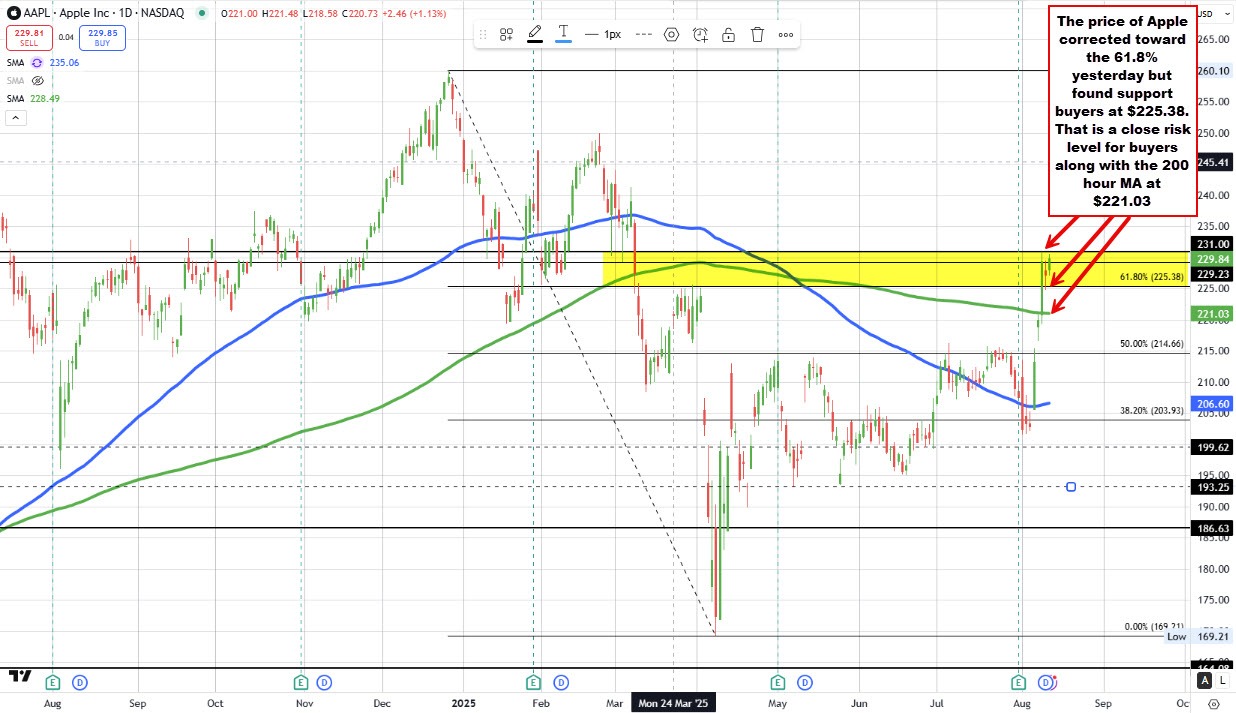1236x713 pixels.
Task: Open the dashed line style dropdown
Action: click(643, 34)
